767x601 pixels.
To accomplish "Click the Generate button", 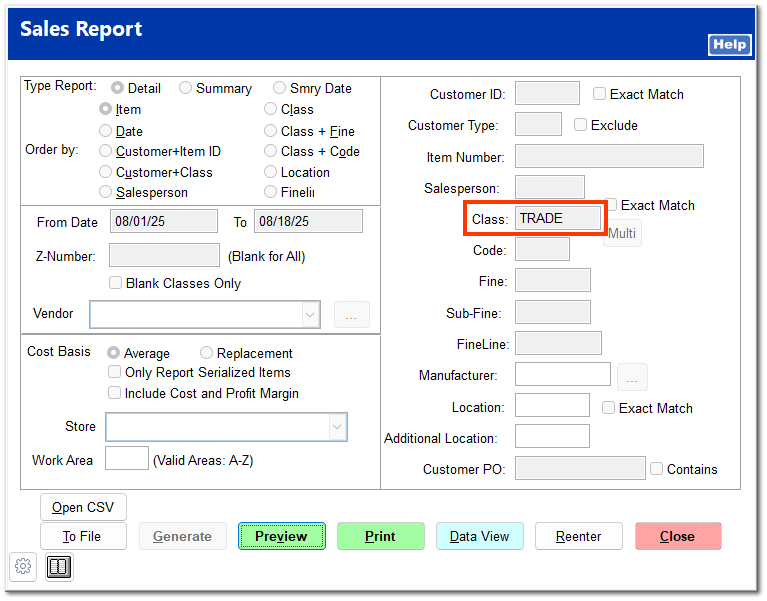I will click(x=182, y=536).
